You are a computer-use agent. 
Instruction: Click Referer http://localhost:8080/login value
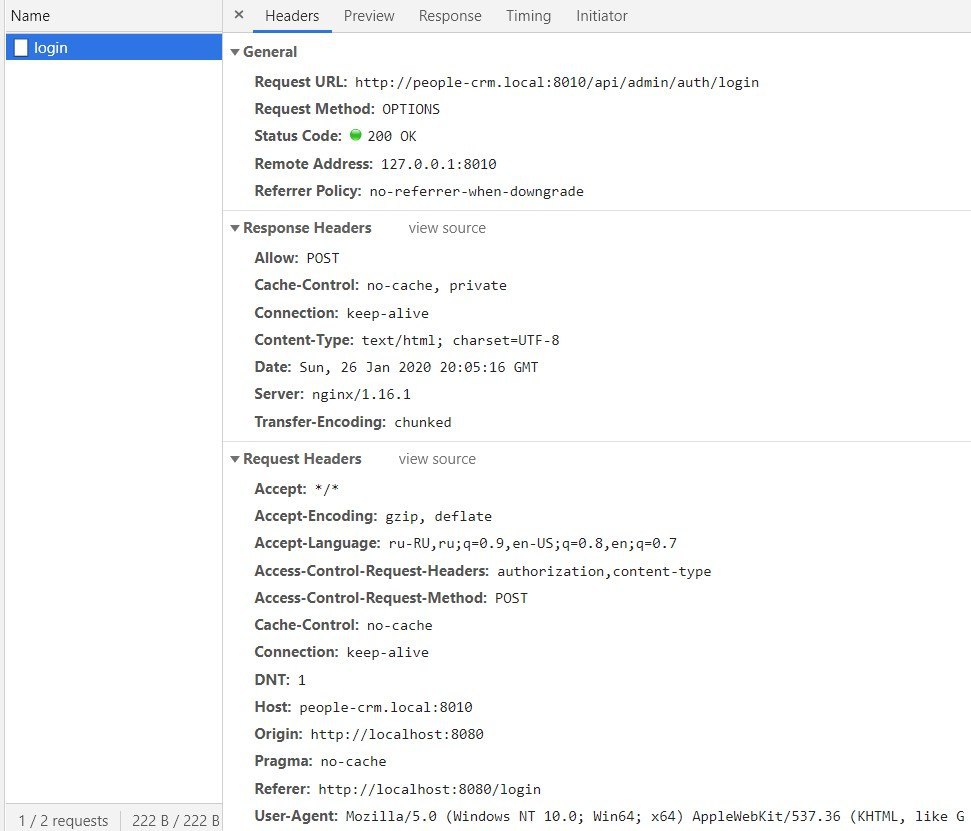tap(430, 790)
